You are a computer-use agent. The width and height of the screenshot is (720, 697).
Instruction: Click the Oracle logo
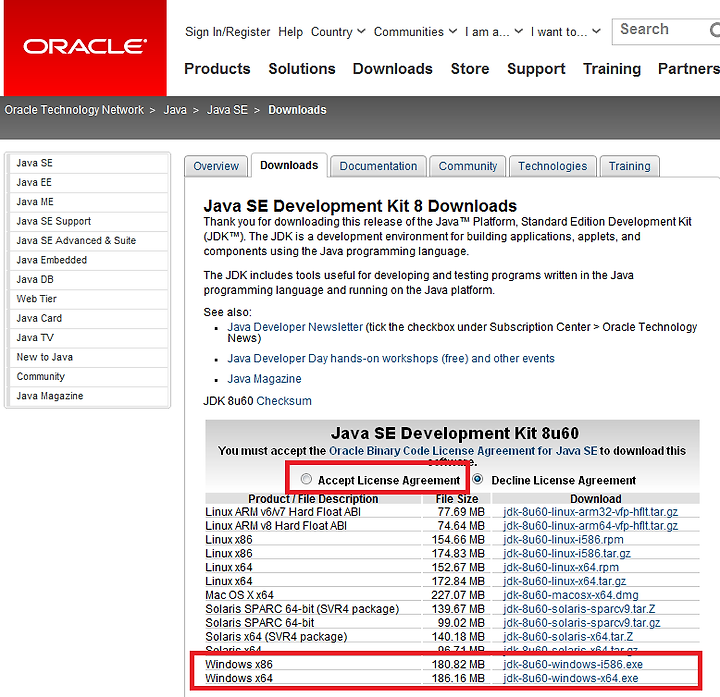(85, 46)
